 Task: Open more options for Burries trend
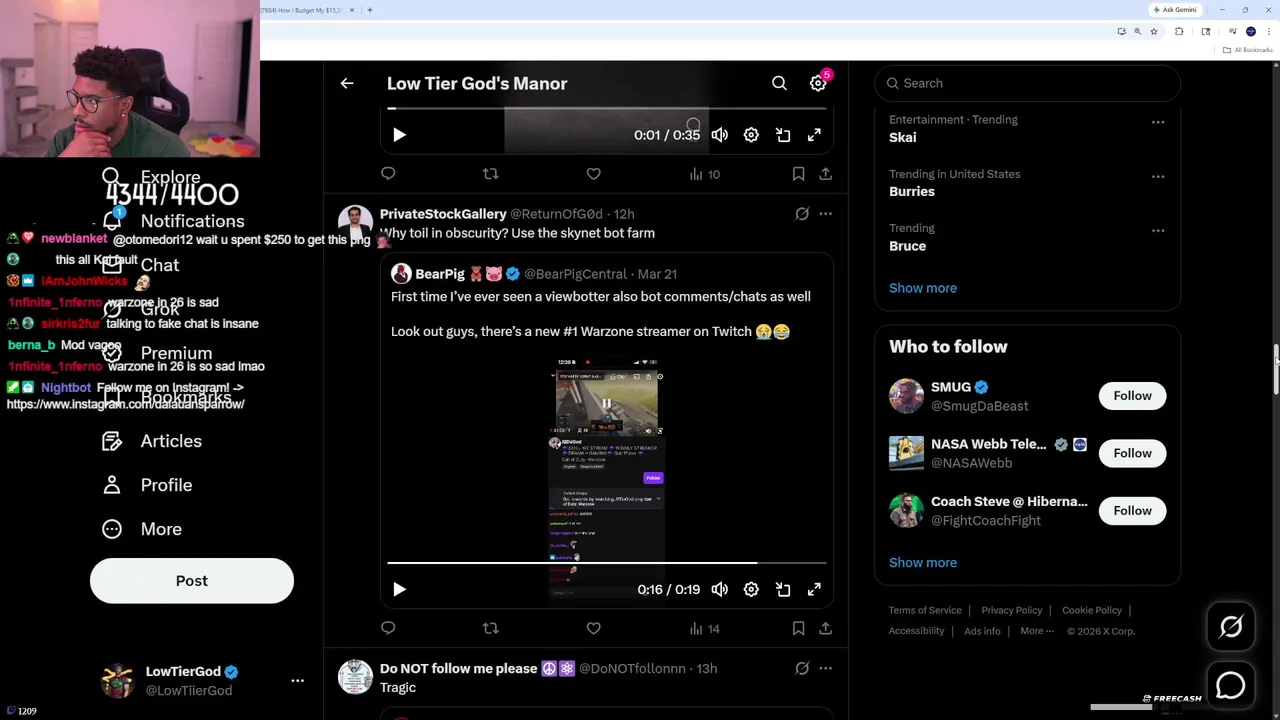pos(1158,176)
